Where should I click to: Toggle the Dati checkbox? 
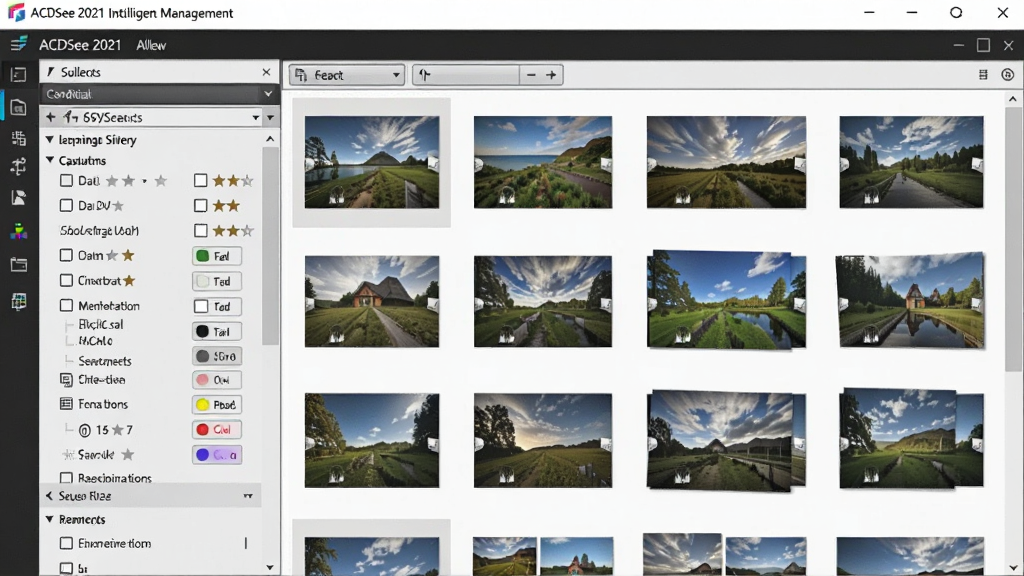(x=66, y=181)
